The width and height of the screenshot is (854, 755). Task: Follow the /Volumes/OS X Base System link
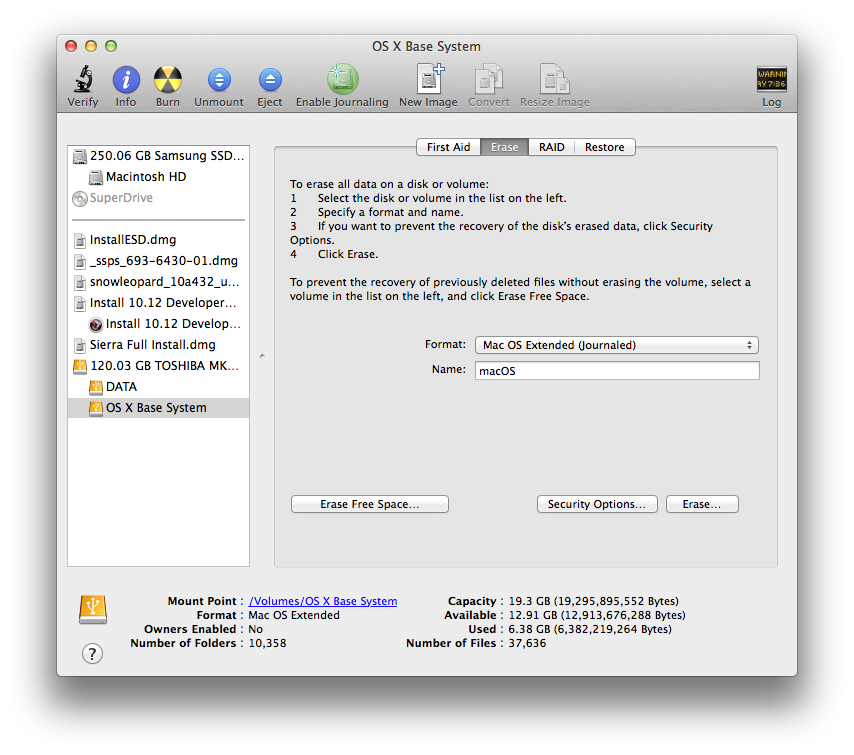tap(322, 600)
